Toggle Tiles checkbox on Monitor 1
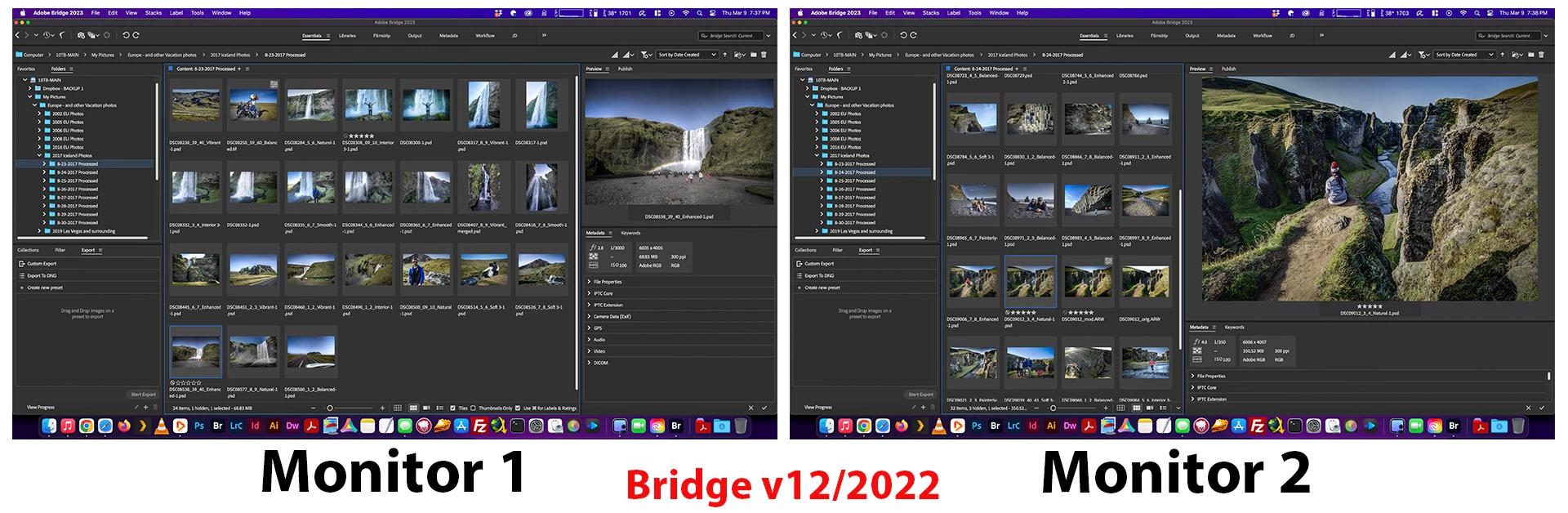The image size is (1568, 513). [452, 408]
